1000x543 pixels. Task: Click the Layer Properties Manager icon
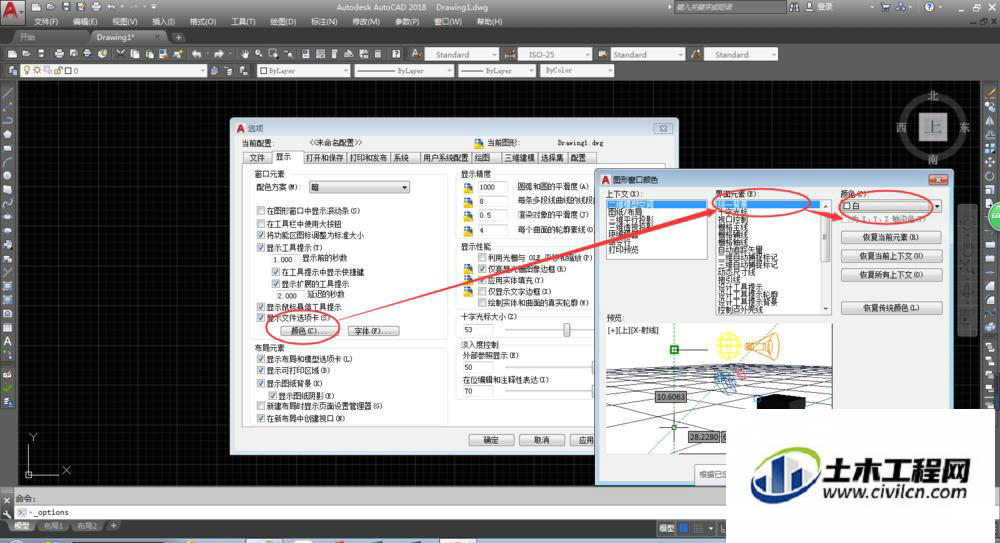[x=13, y=71]
